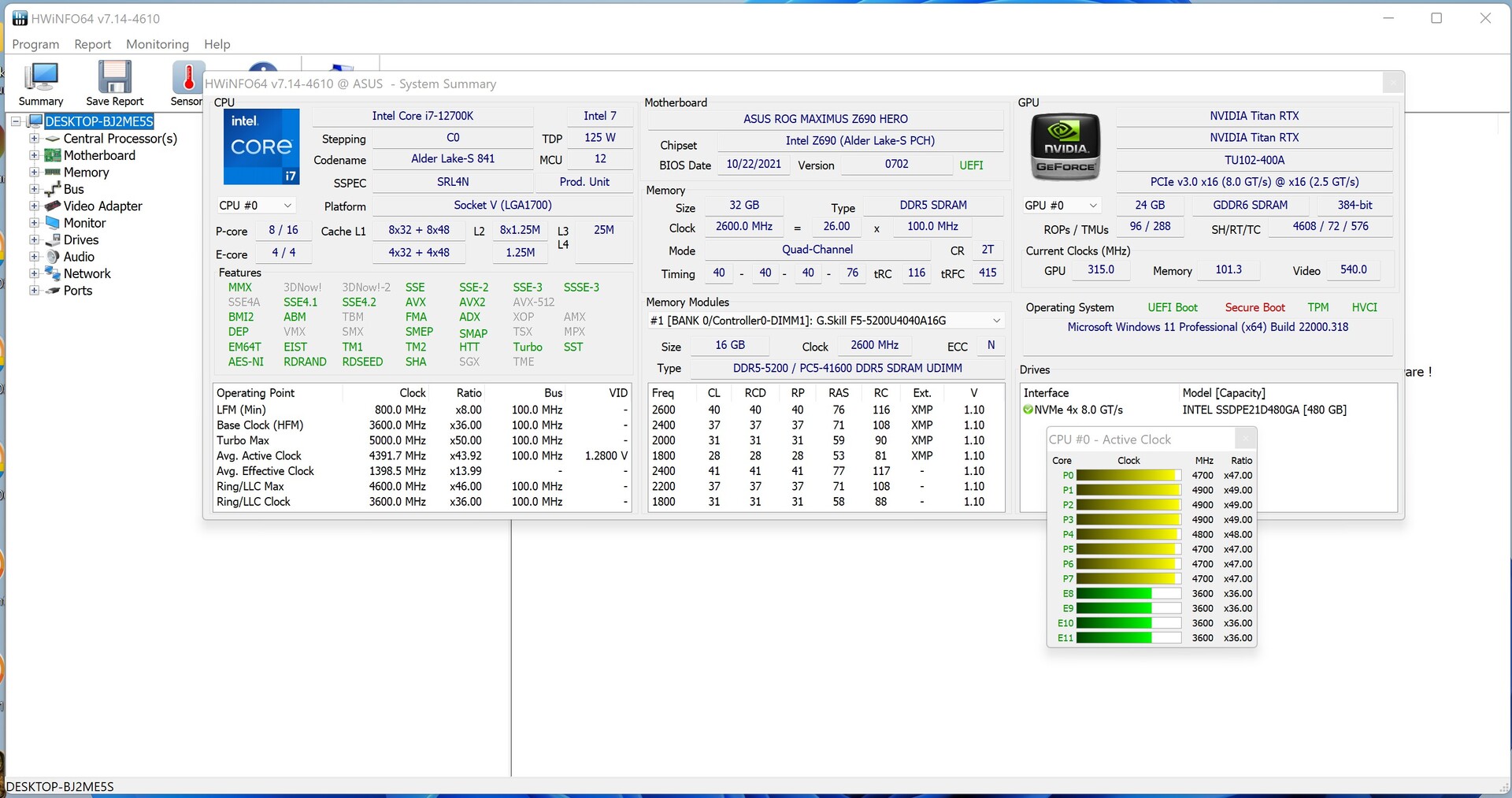Image resolution: width=1512 pixels, height=798 pixels.
Task: Click the Video Adapter tree icon
Action: [x=53, y=206]
